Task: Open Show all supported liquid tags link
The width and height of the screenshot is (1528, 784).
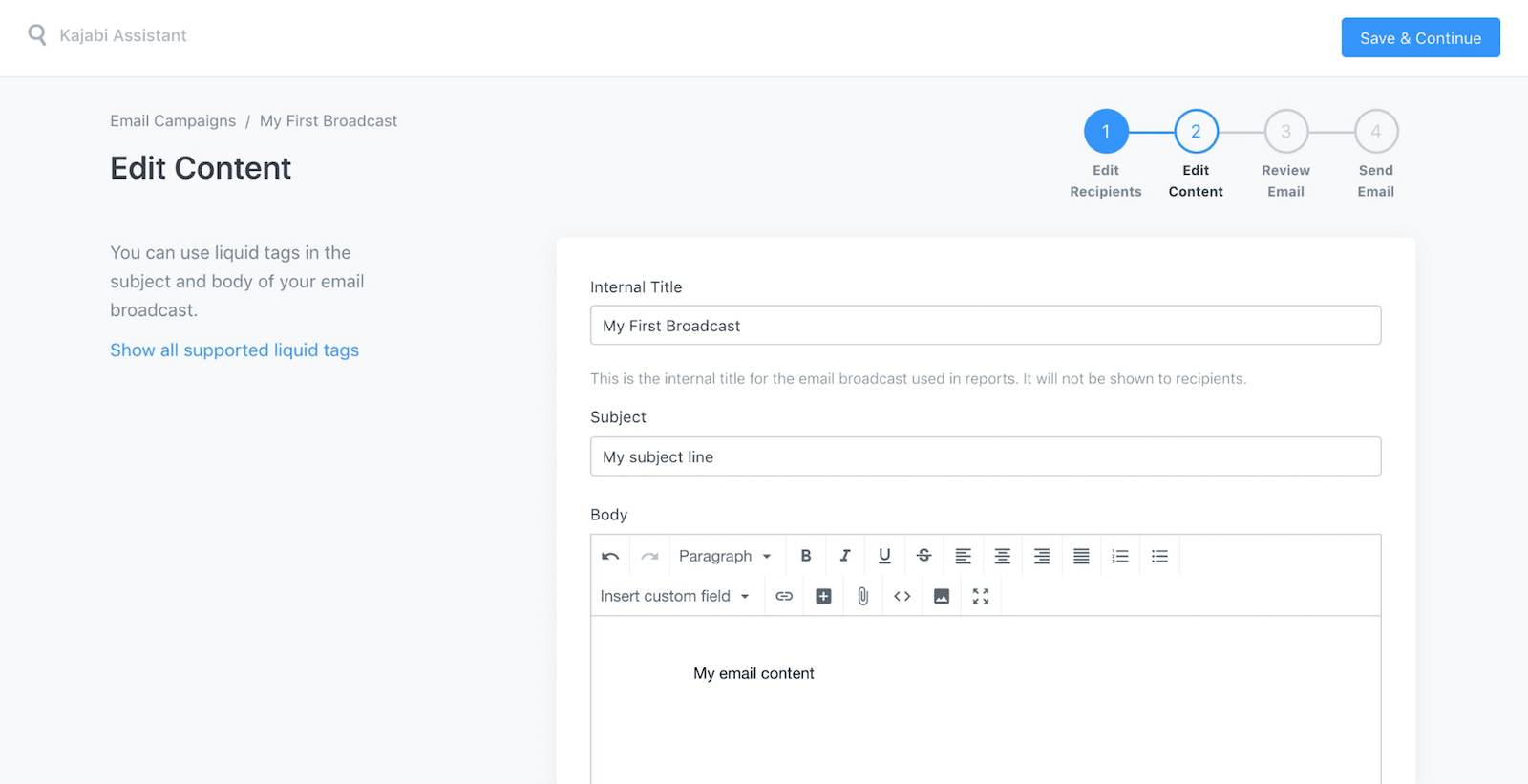Action: click(234, 350)
